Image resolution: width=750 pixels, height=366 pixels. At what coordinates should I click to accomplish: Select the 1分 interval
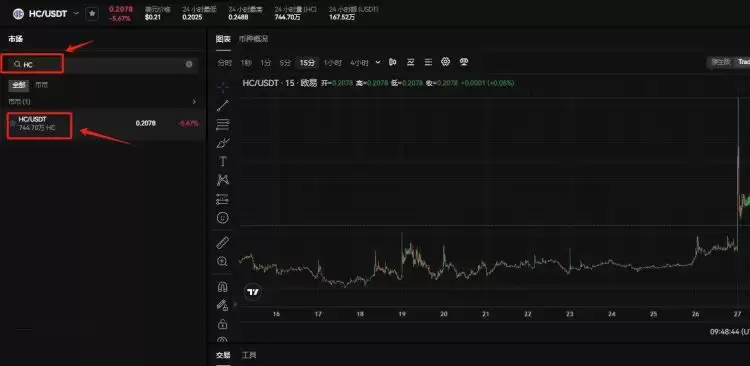point(266,63)
